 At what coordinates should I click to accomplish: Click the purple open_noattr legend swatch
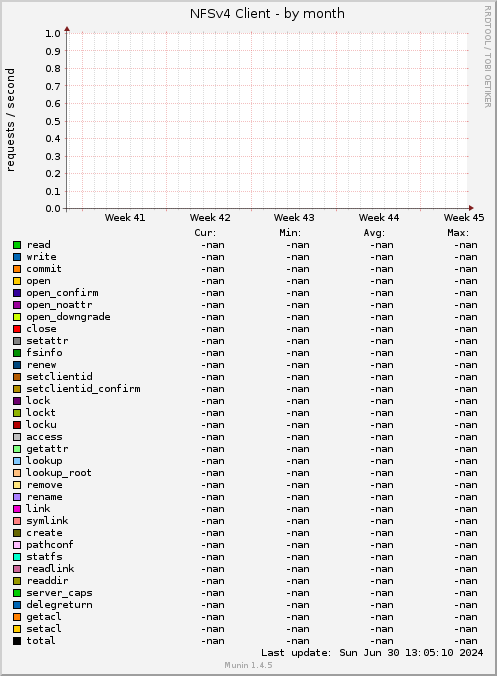pyautogui.click(x=17, y=305)
